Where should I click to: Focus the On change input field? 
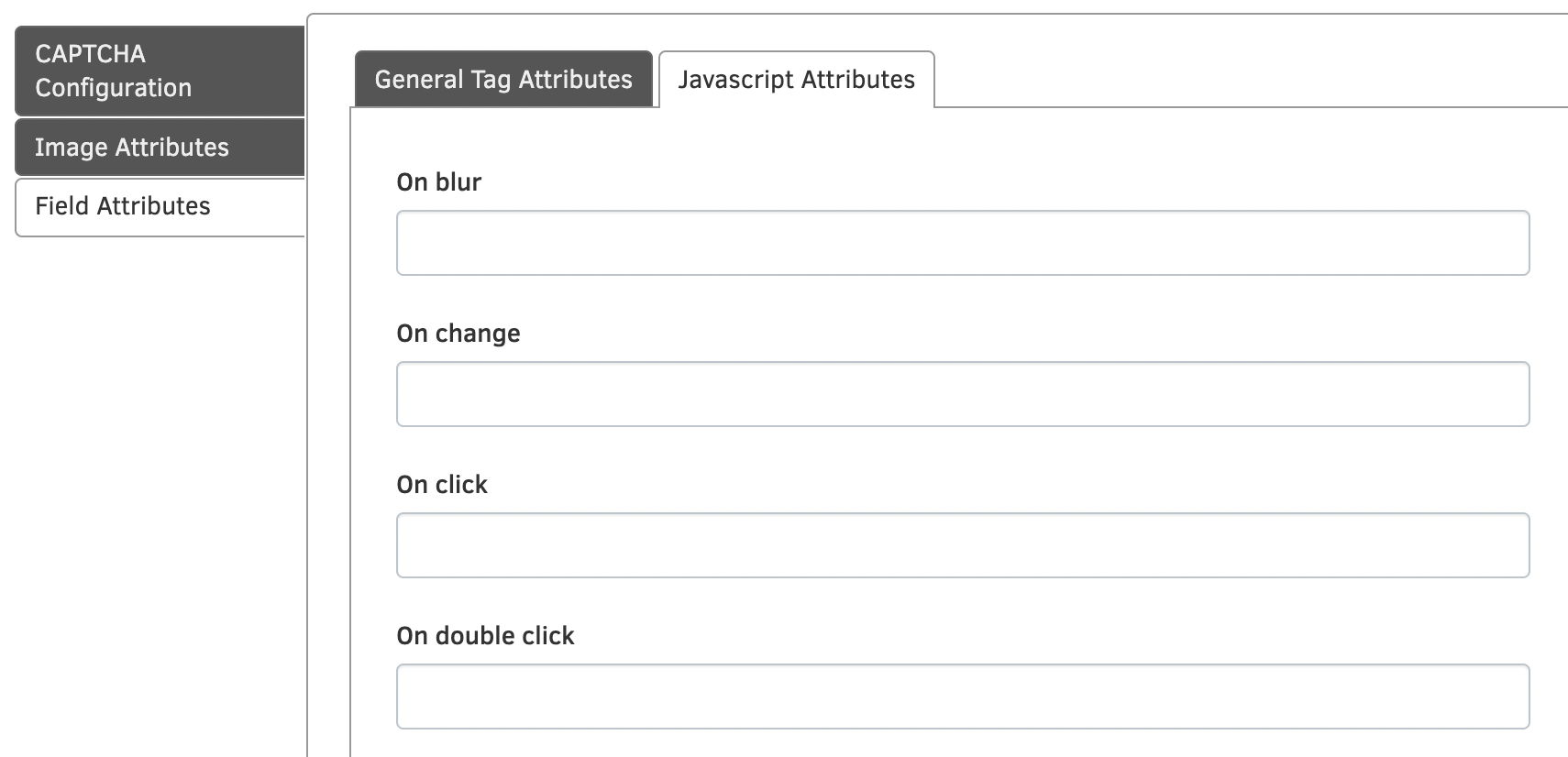pos(962,394)
